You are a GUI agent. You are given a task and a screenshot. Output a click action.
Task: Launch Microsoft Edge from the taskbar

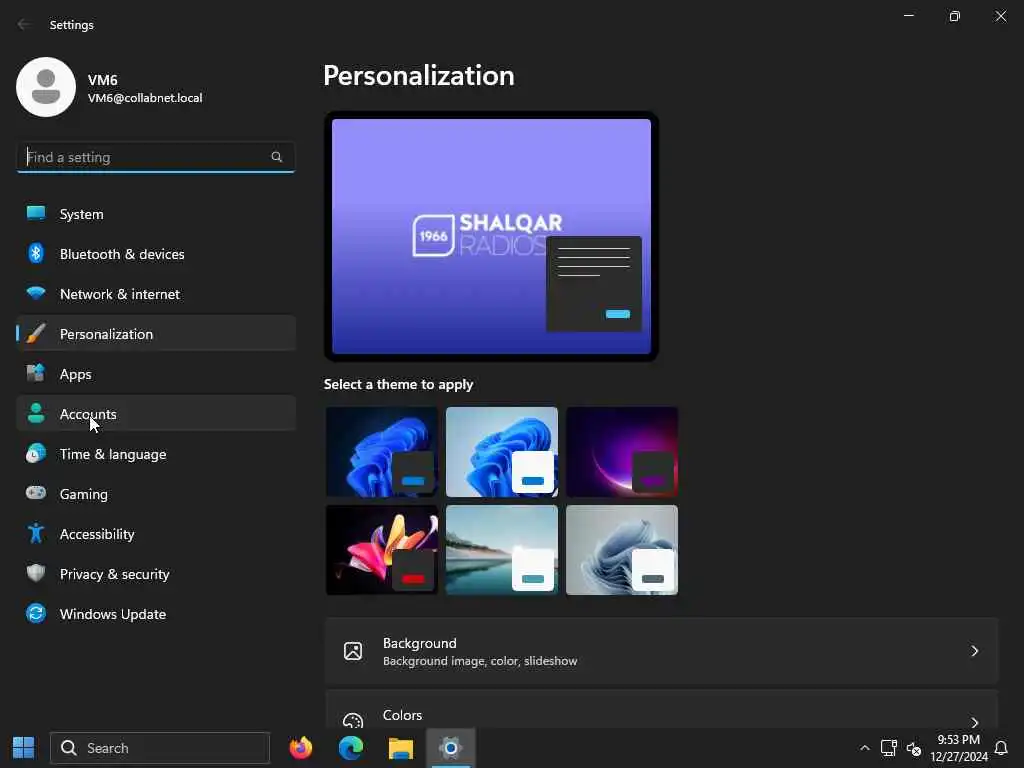point(351,748)
